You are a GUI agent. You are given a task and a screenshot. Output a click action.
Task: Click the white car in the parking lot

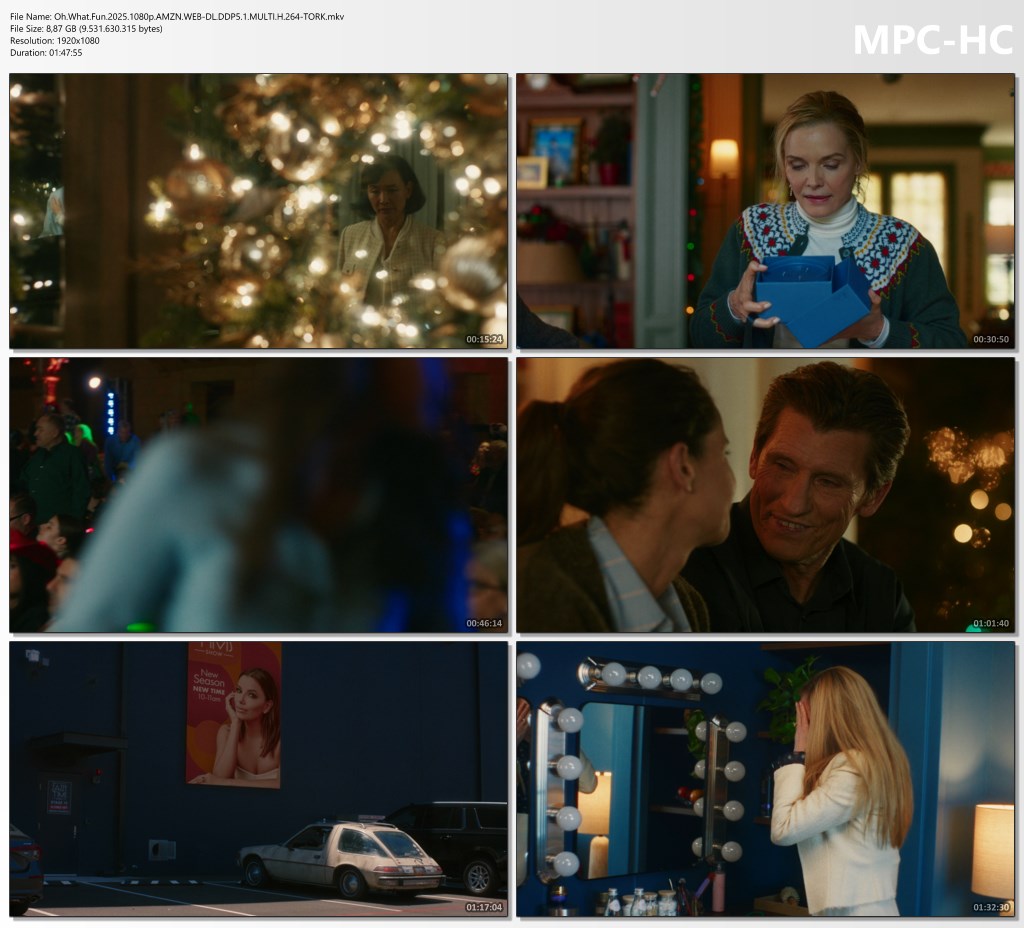(340, 855)
